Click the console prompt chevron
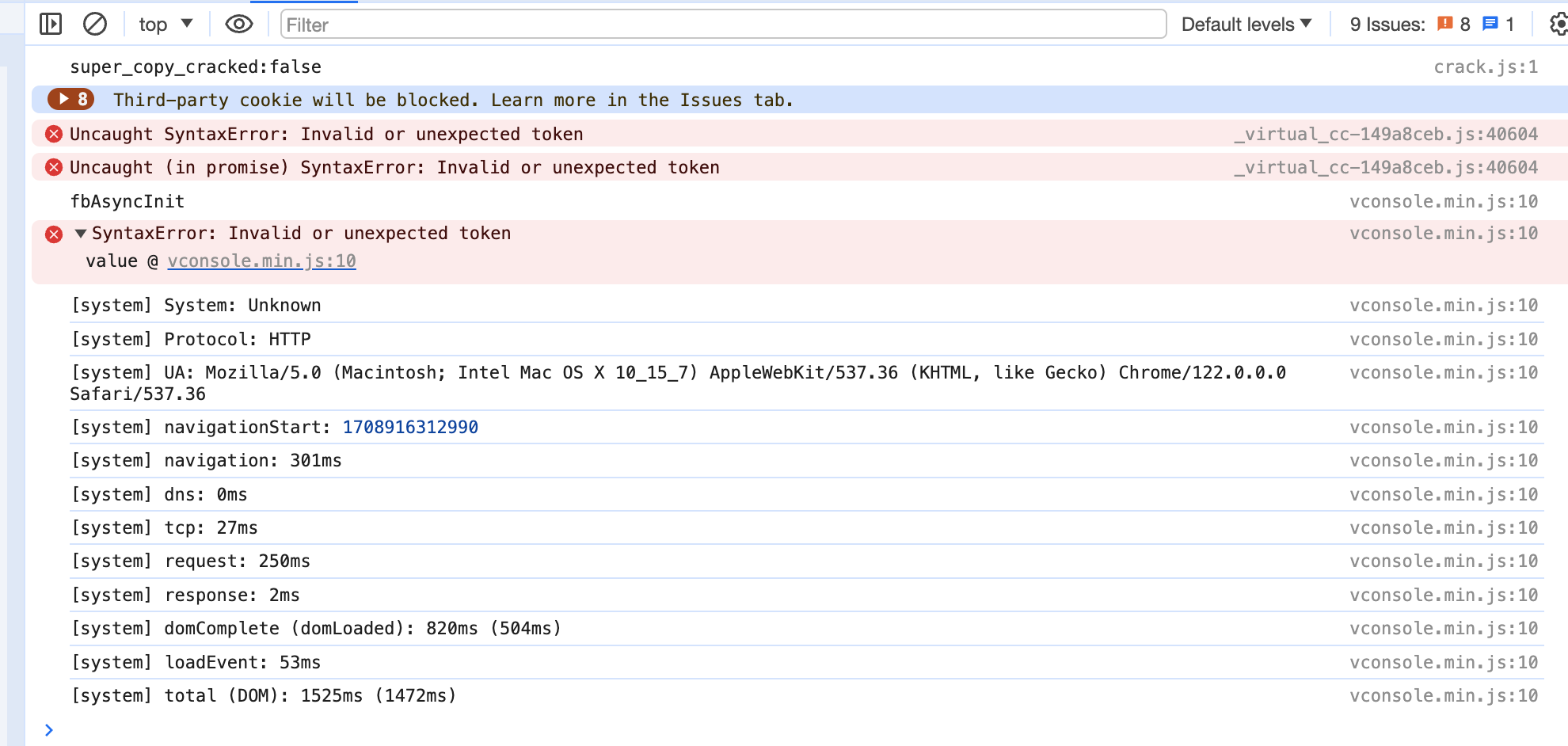Viewport: 1568px width, 746px height. [49, 729]
